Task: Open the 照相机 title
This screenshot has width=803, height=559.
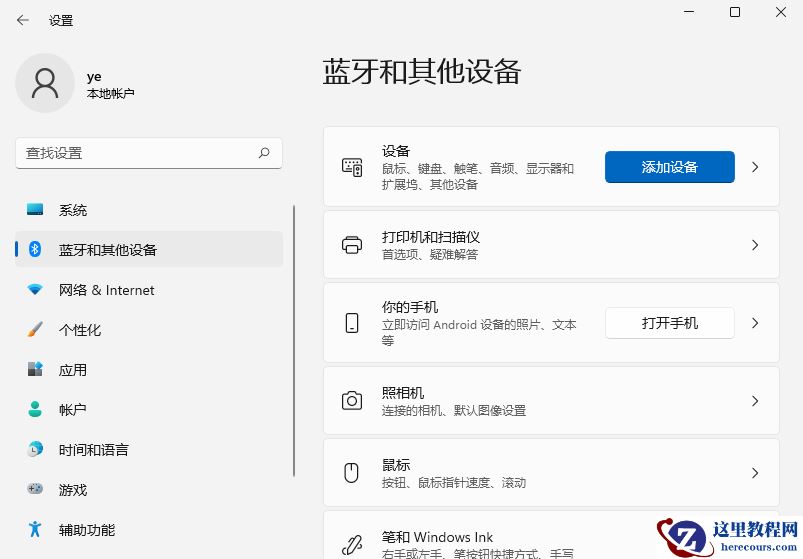Action: point(403,393)
